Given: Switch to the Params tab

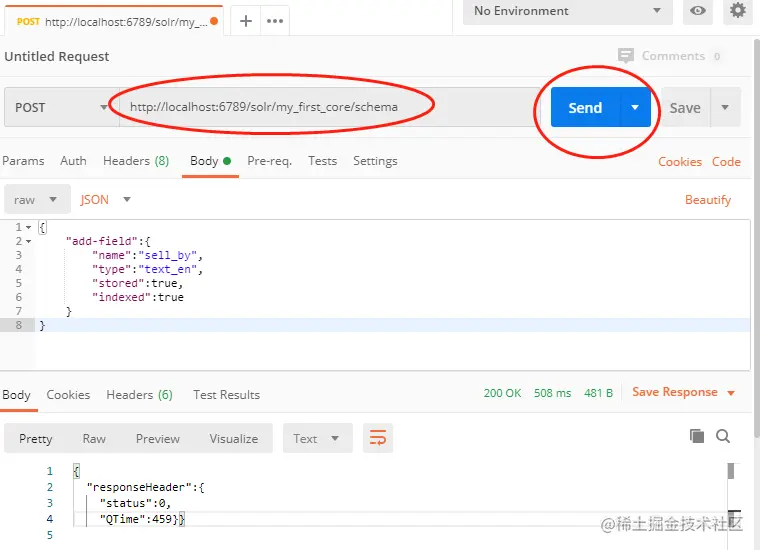Looking at the screenshot, I should pos(23,161).
